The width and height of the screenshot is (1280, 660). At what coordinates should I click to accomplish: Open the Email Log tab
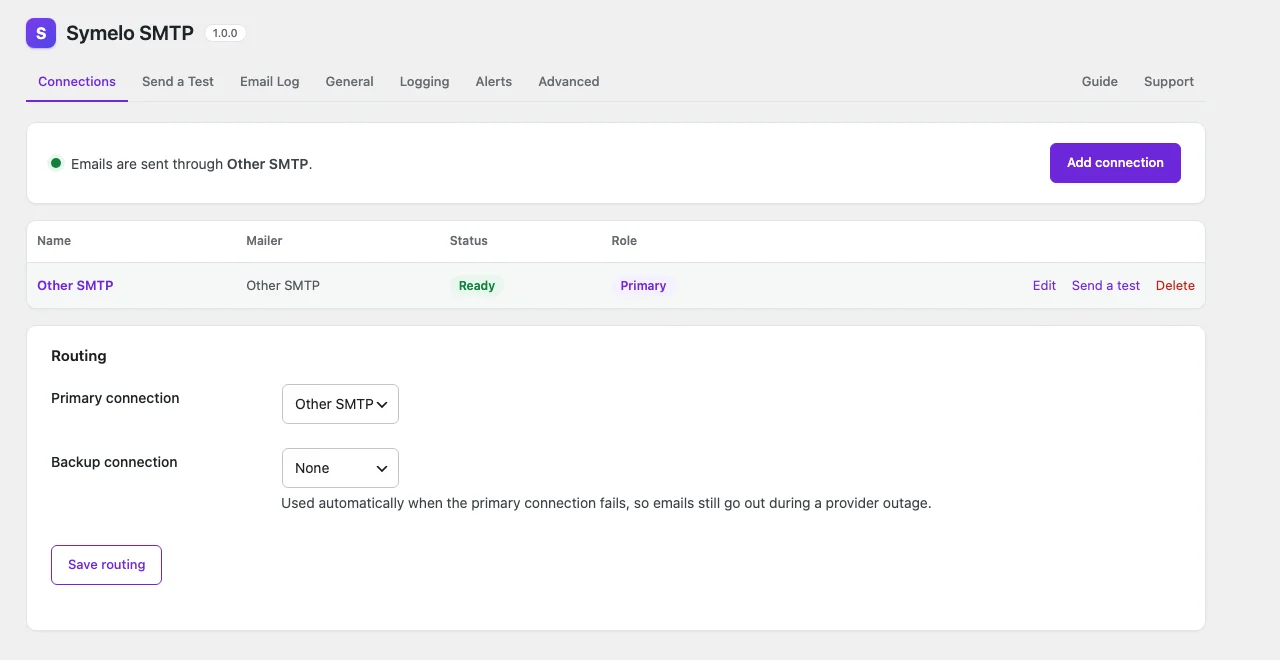click(x=270, y=82)
